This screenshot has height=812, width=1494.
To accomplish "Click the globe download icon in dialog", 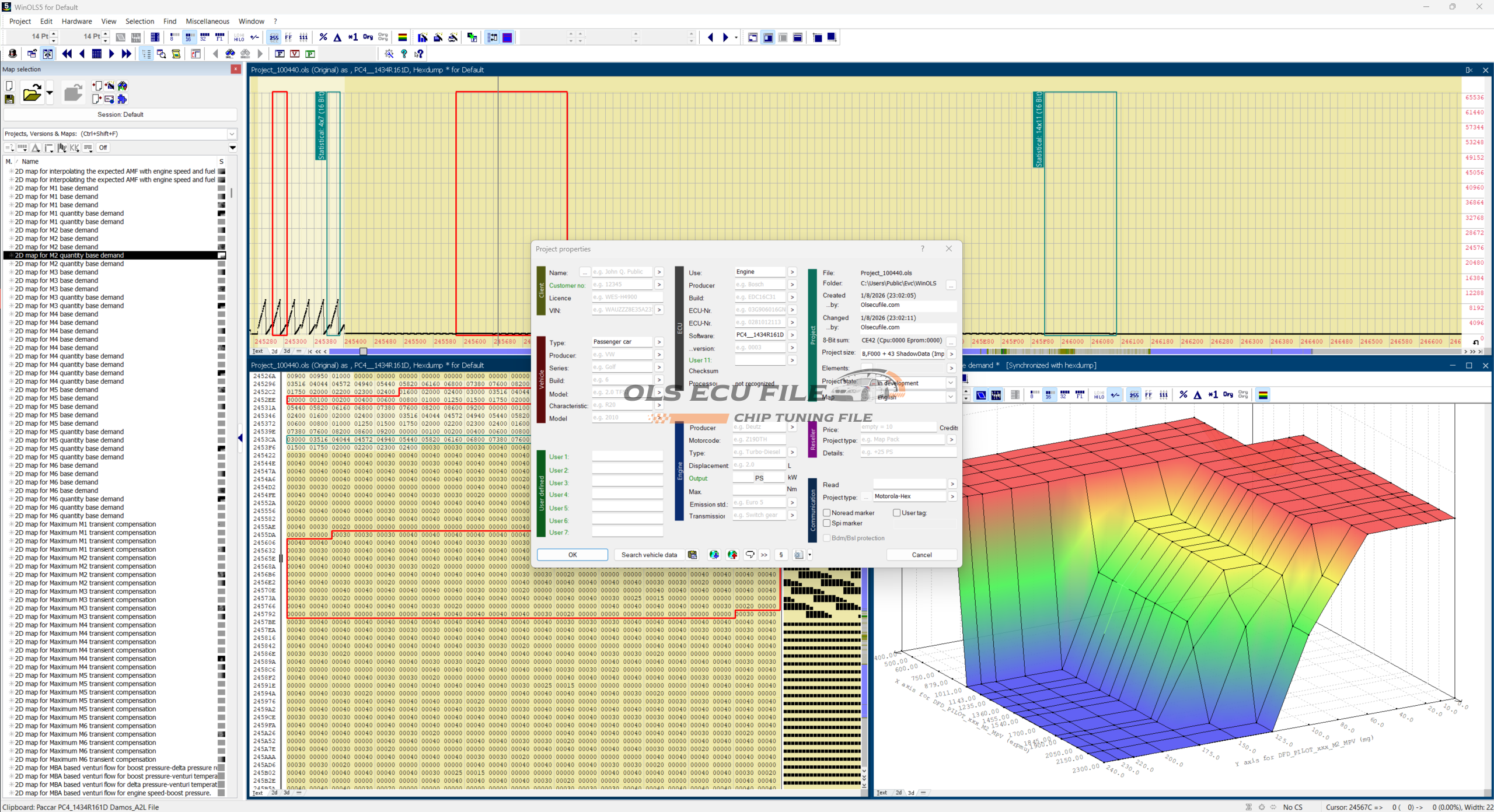I will [x=714, y=555].
